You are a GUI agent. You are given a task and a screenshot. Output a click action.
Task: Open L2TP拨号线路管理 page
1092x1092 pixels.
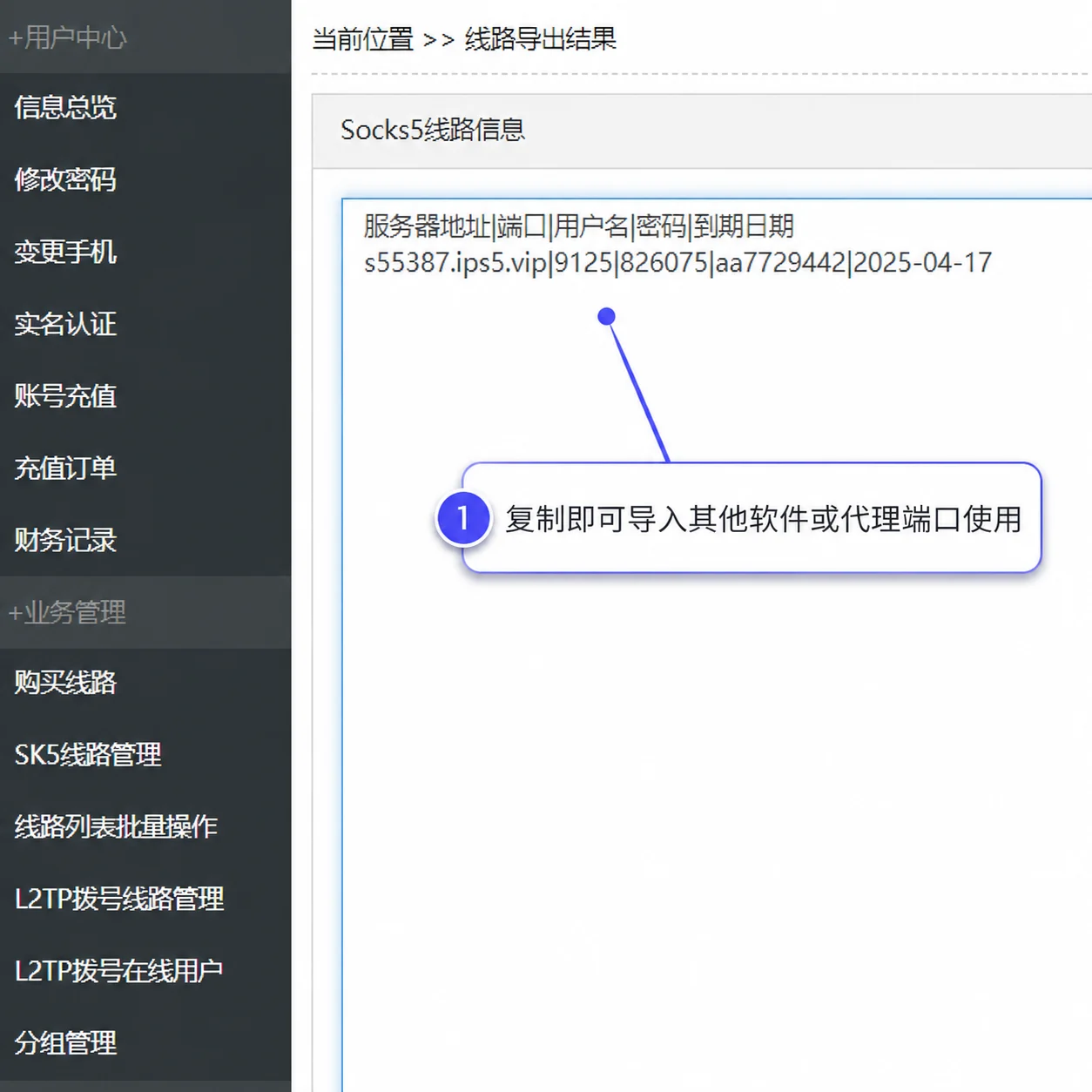tap(119, 899)
